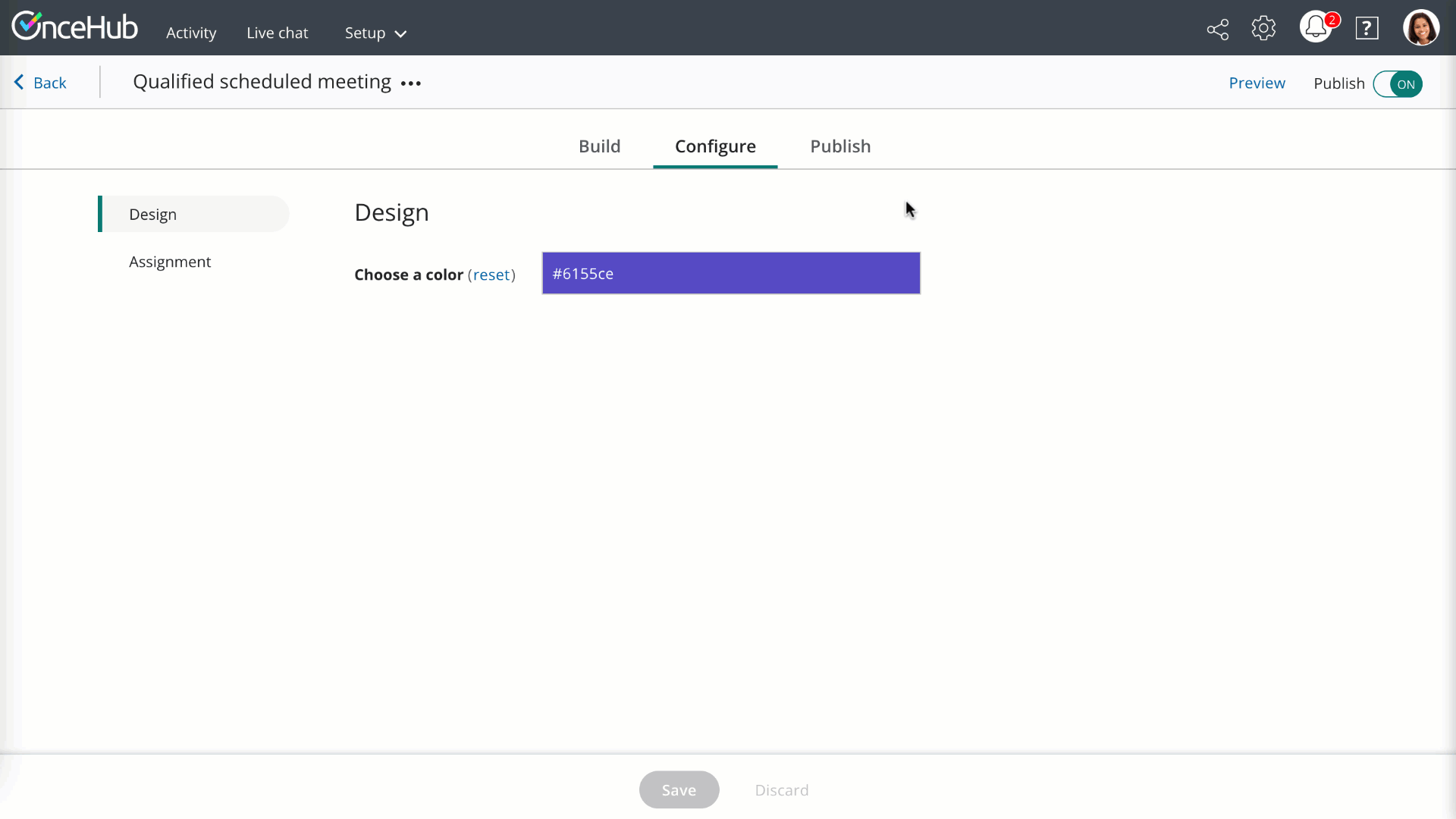Viewport: 1456px width, 819px height.
Task: Click the Preview link
Action: click(x=1257, y=83)
